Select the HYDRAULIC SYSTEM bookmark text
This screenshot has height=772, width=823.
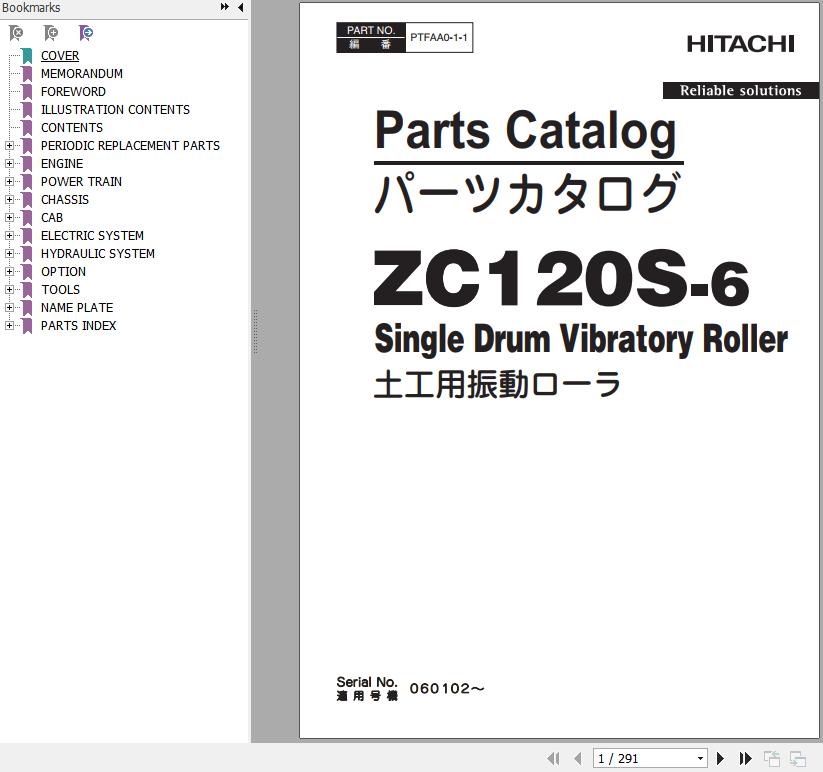pos(98,253)
